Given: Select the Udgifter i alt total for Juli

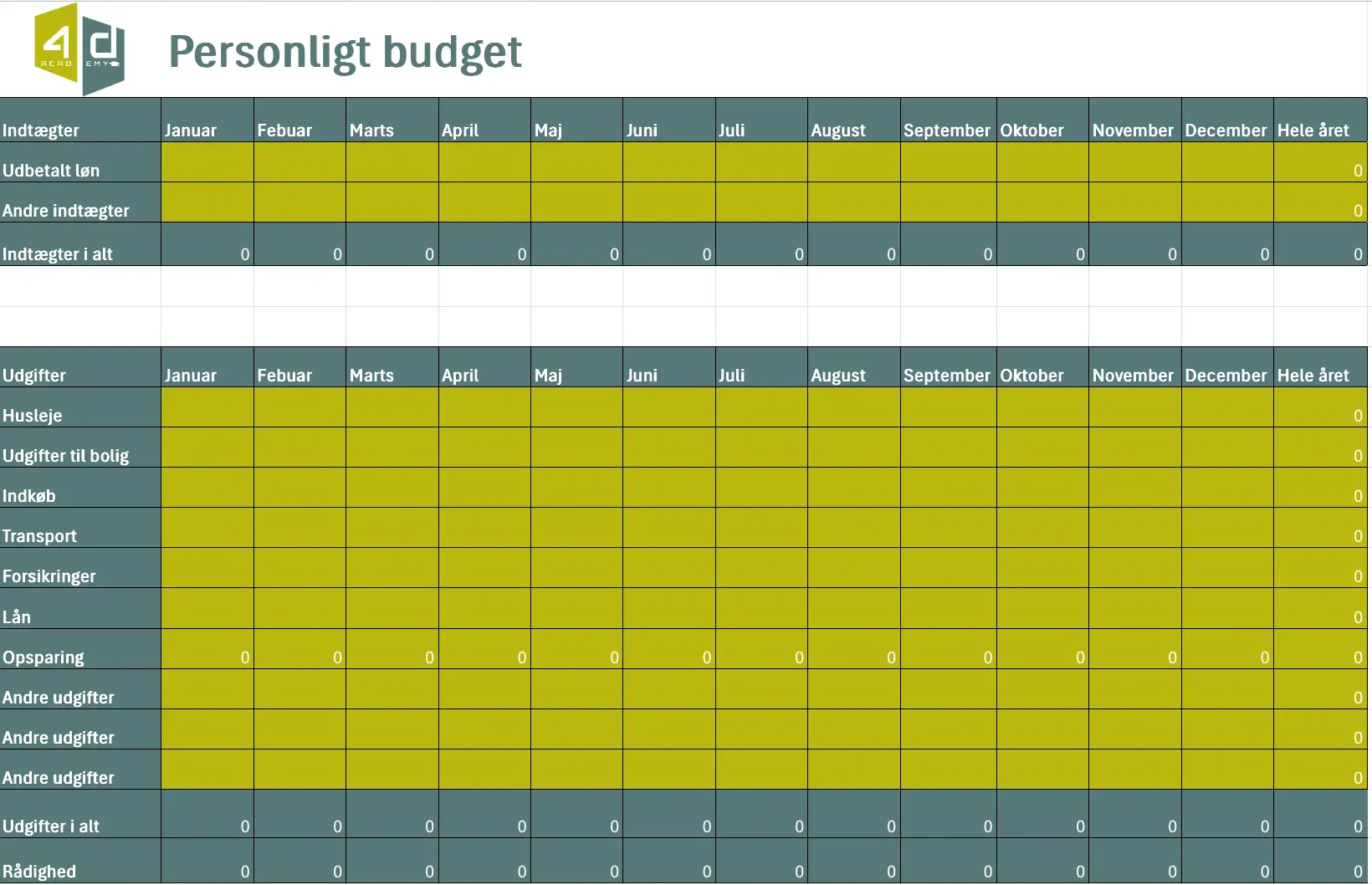Looking at the screenshot, I should [x=761, y=815].
